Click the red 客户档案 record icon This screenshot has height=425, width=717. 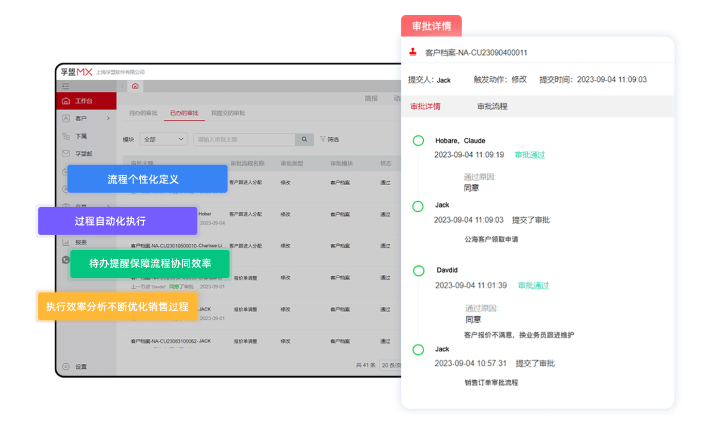pos(412,52)
